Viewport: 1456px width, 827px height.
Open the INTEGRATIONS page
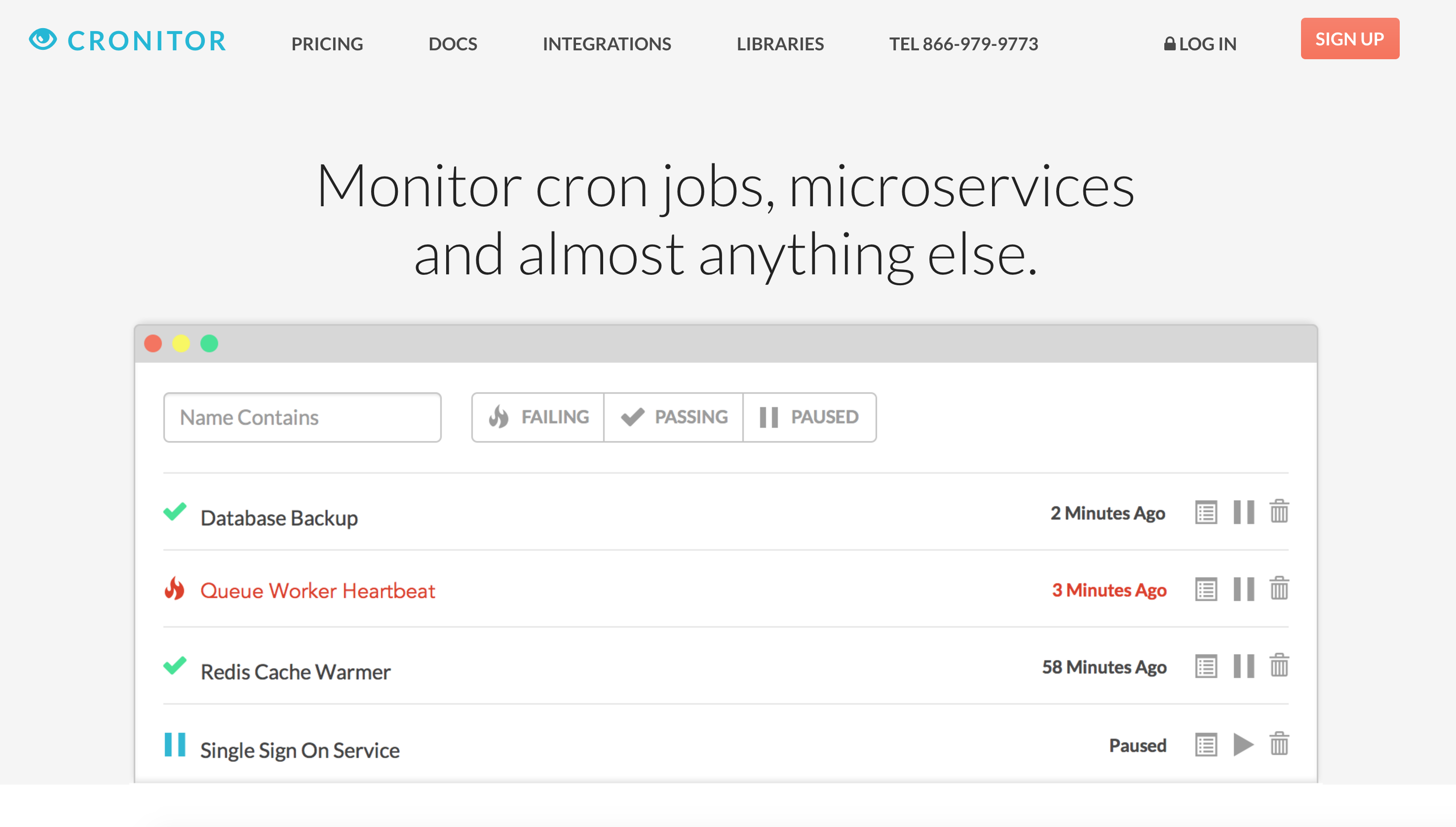click(x=607, y=44)
